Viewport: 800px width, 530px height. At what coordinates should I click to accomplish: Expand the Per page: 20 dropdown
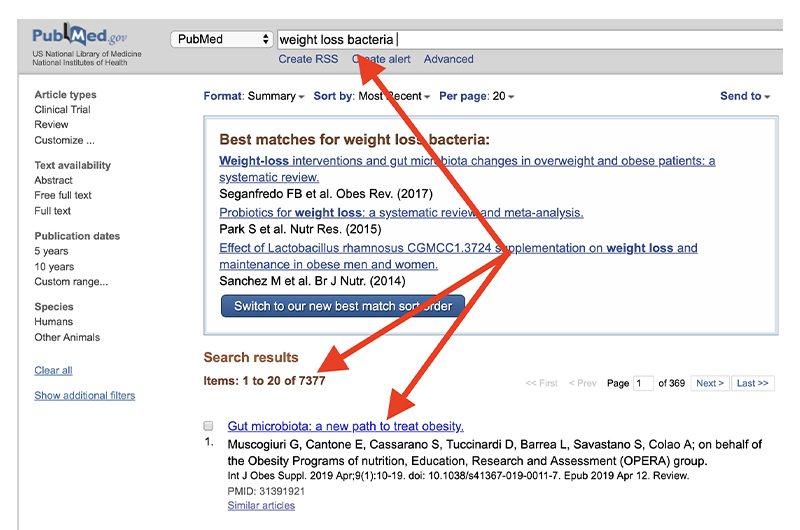pyautogui.click(x=476, y=97)
